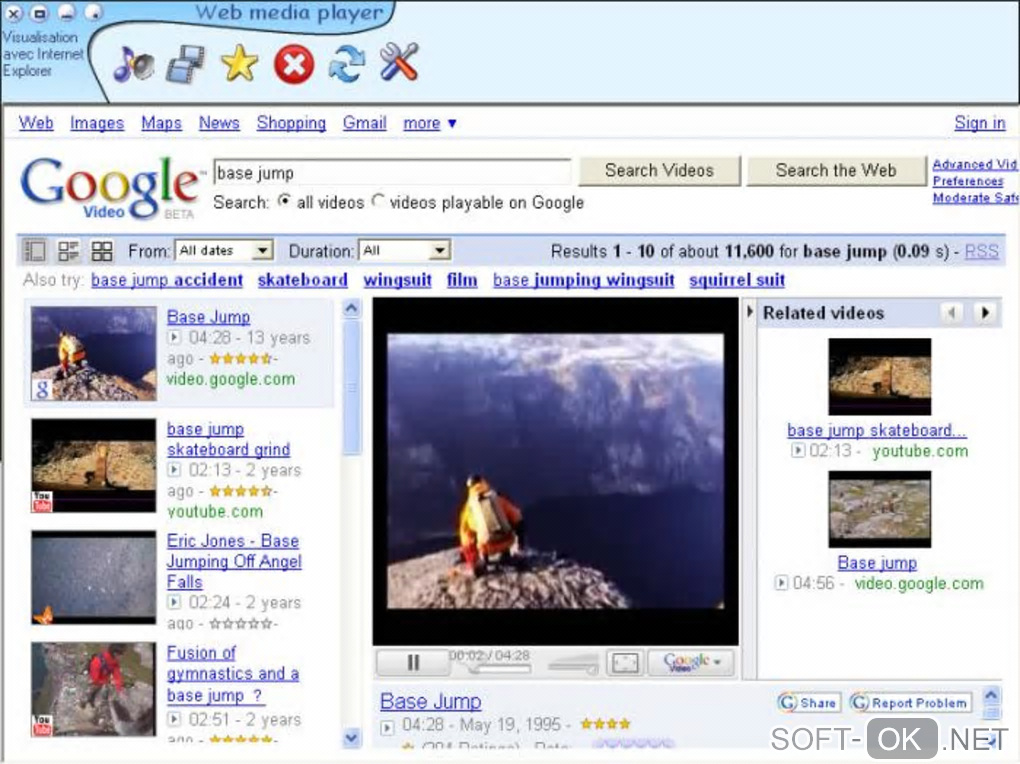This screenshot has width=1020, height=764.
Task: Click the red stop X icon
Action: [x=293, y=64]
